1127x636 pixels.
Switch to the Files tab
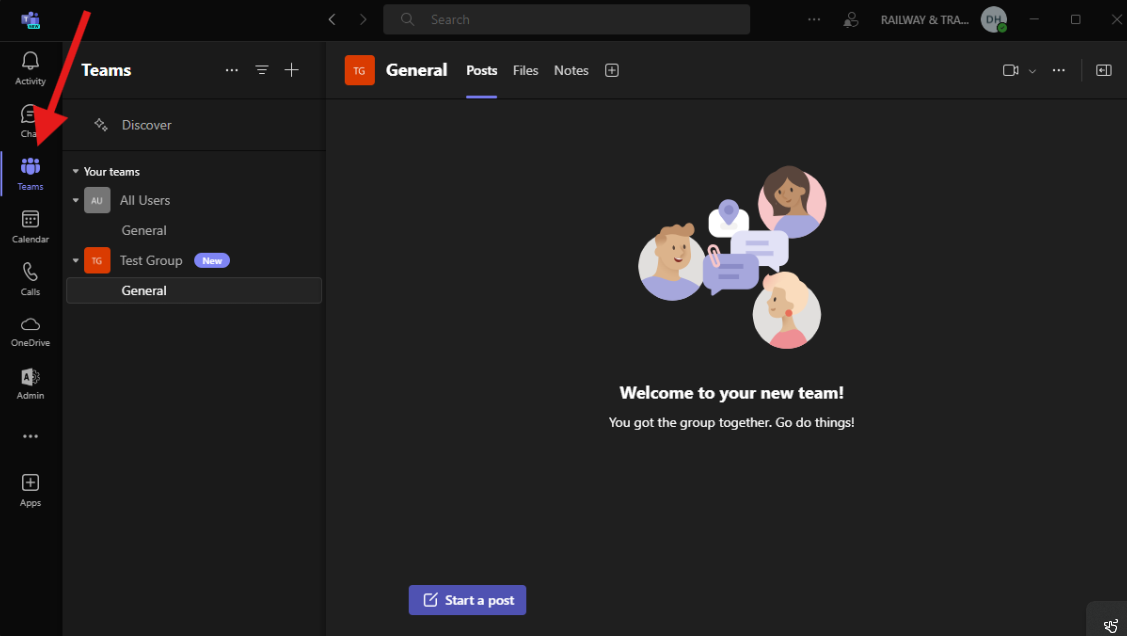point(525,70)
